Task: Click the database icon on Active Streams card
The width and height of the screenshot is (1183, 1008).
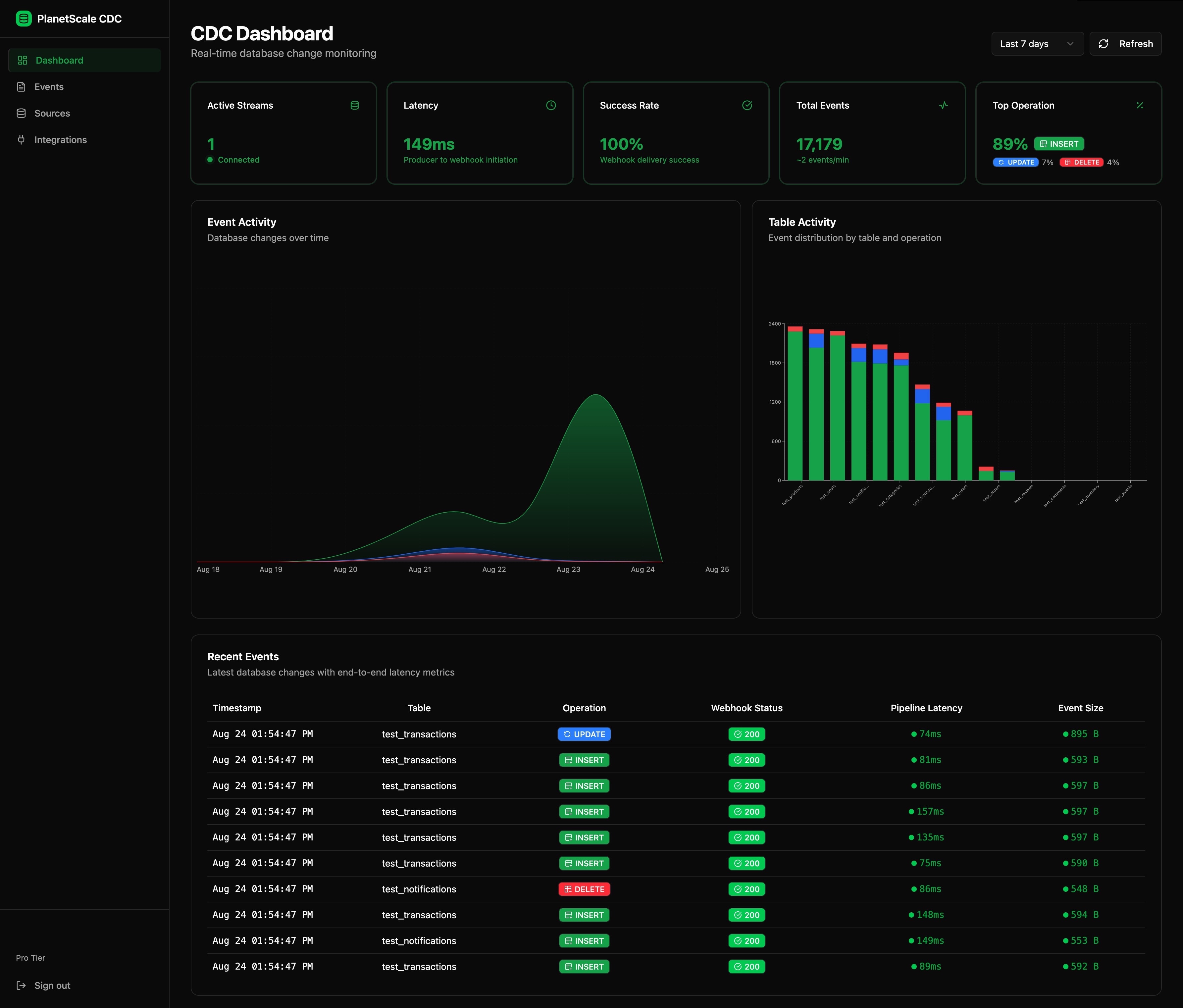Action: tap(355, 105)
